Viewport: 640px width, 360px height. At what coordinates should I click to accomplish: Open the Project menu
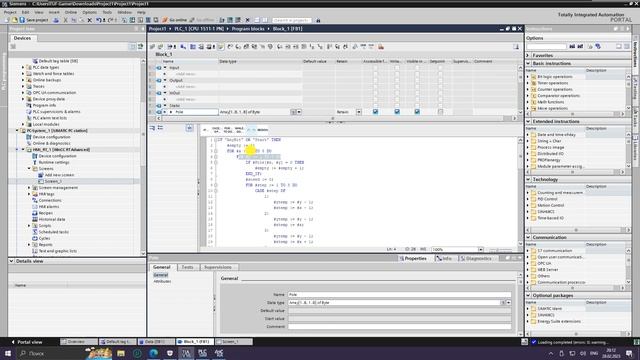(10, 12)
